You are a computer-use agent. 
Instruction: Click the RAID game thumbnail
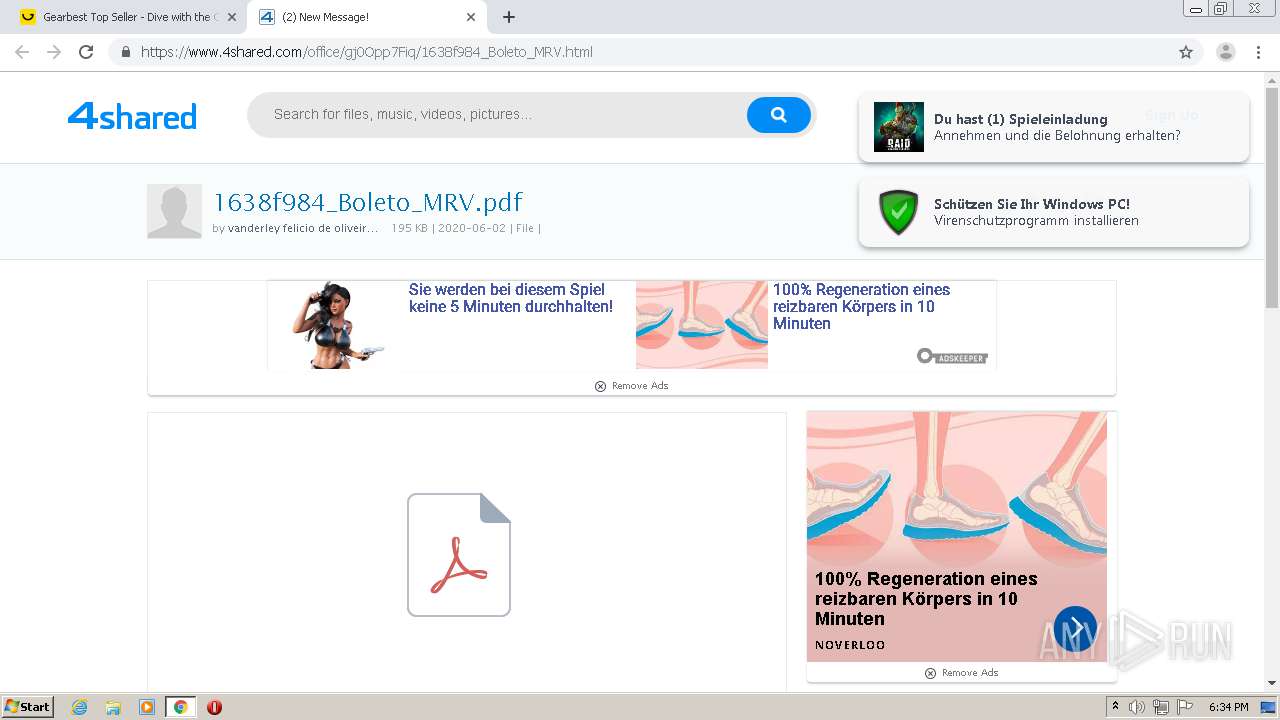point(898,127)
